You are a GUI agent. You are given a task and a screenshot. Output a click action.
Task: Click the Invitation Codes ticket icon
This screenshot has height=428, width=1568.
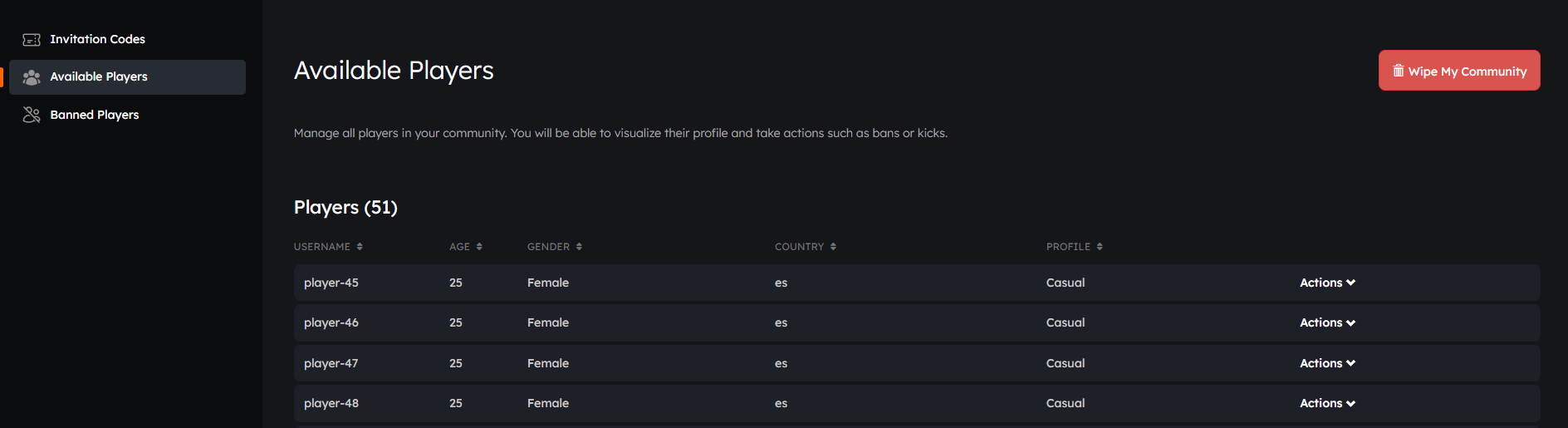[x=32, y=40]
